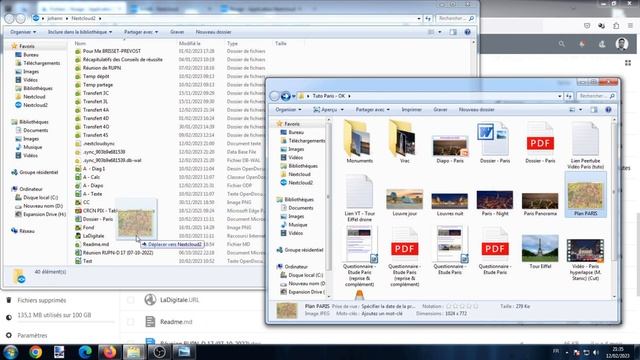Open File Explorer from taskbar
Image resolution: width=640 pixels, height=360 pixels.
click(134, 352)
